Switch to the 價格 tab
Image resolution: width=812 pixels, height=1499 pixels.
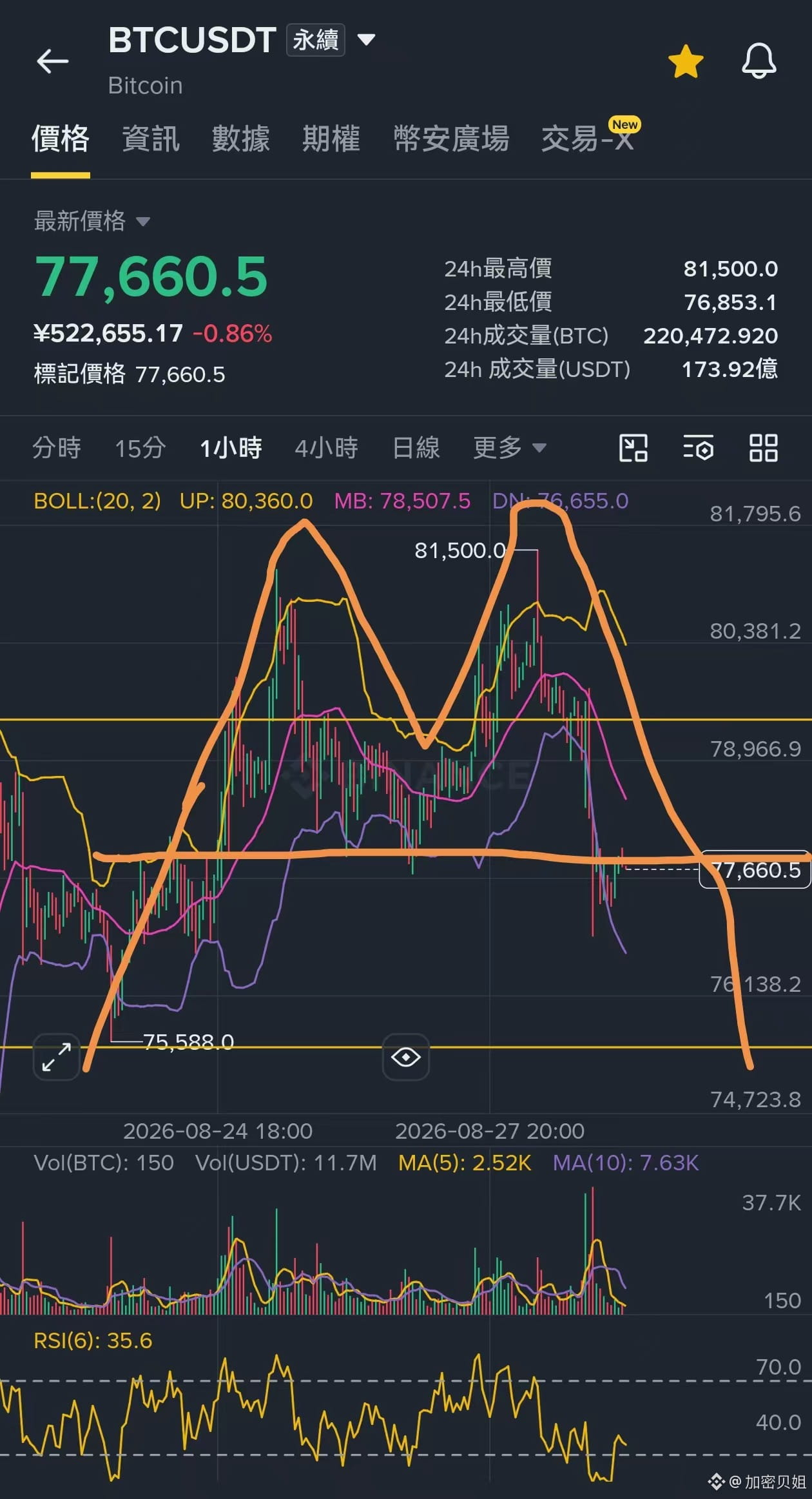pos(61,139)
